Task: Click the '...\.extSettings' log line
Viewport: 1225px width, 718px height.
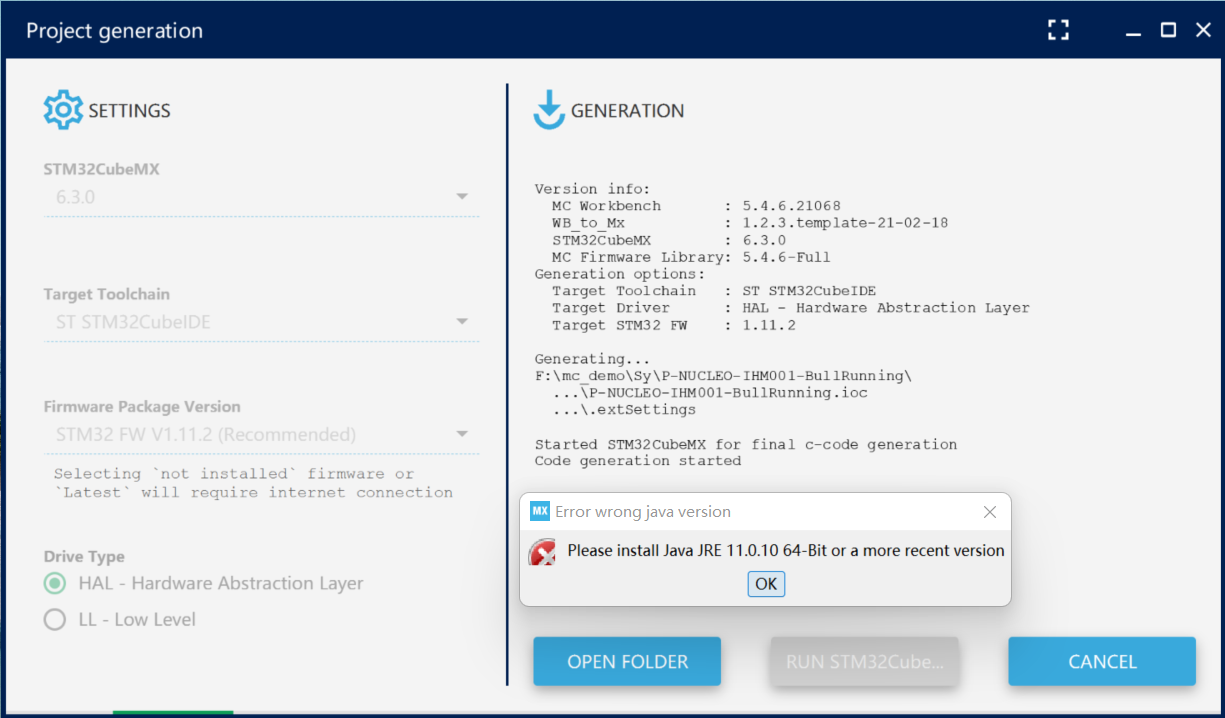Action: (624, 410)
